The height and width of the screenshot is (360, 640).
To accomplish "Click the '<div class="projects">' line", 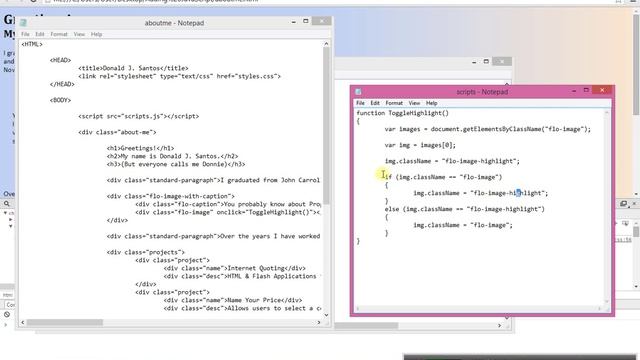I will (146, 252).
